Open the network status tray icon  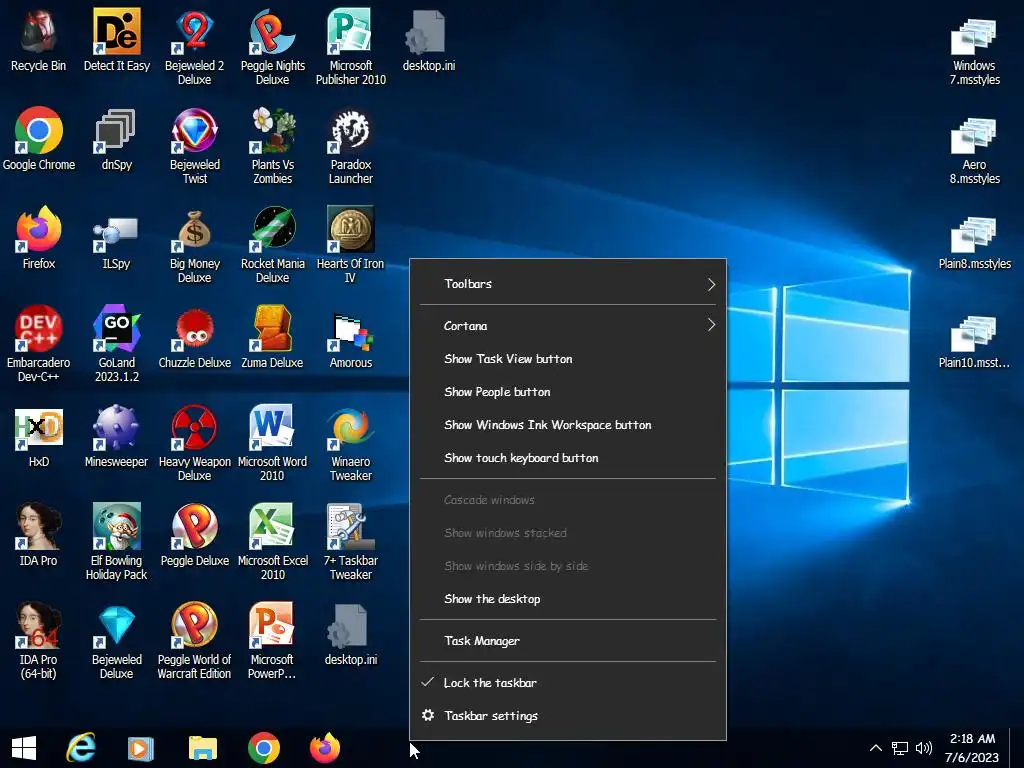coord(900,748)
